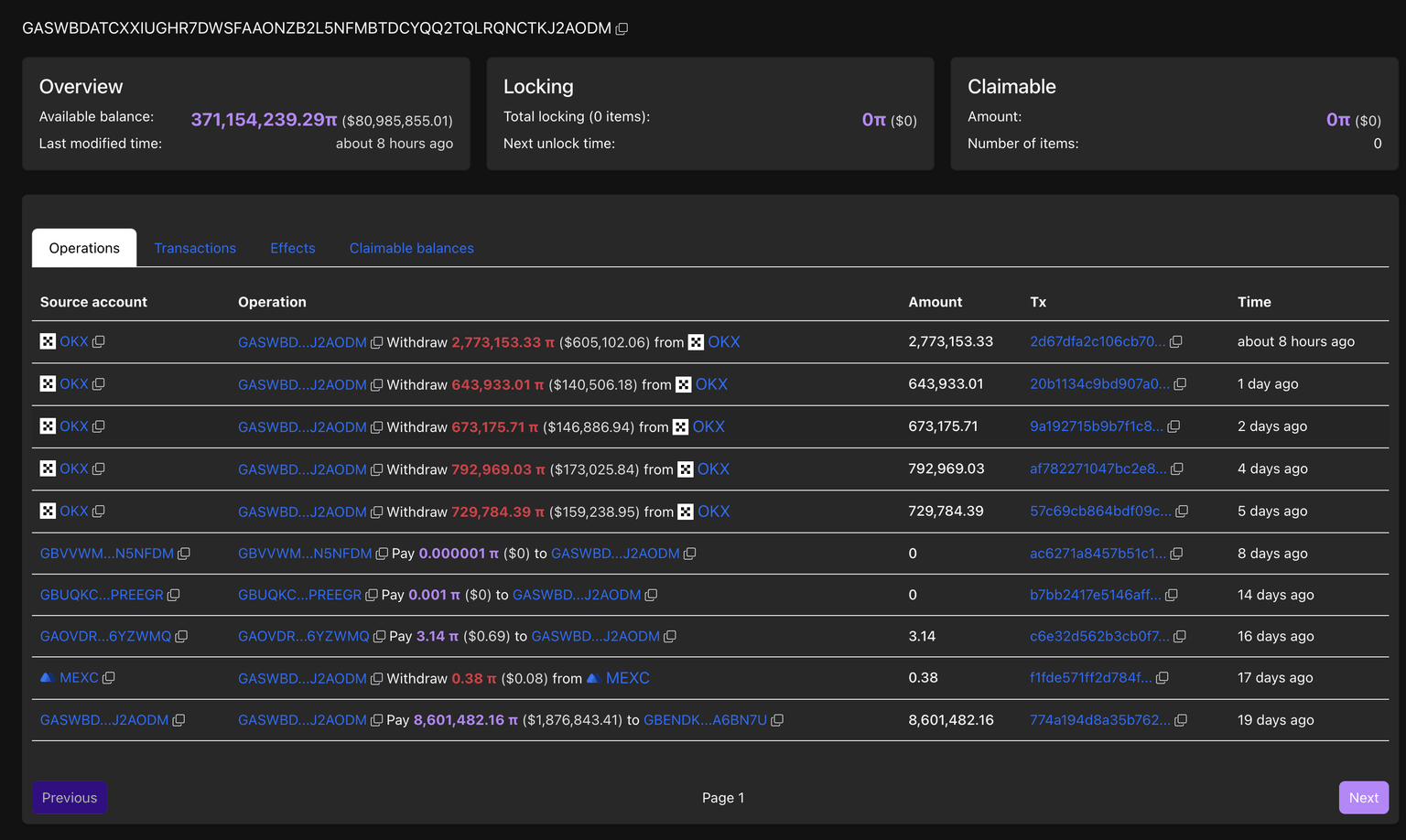
Task: Copy the GBVVWM...N5NFDM source account address
Action: 184,553
